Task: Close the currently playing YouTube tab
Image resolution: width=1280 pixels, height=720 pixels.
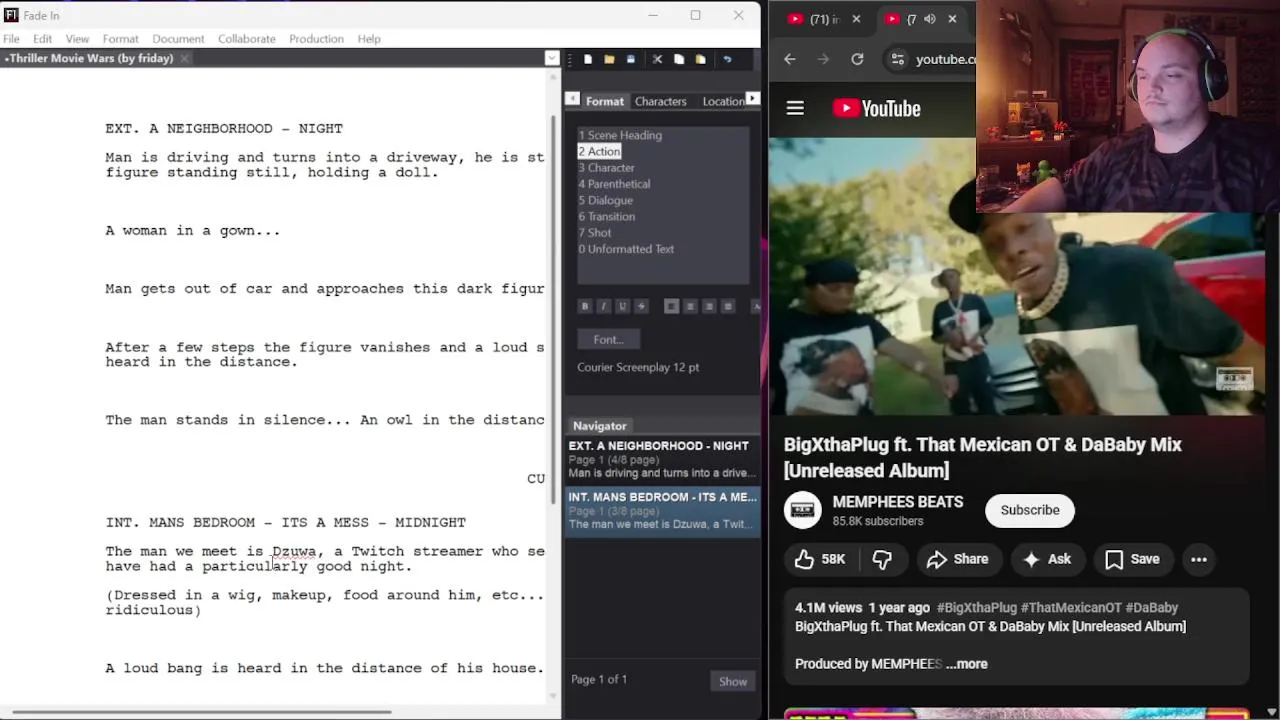Action: (x=952, y=19)
